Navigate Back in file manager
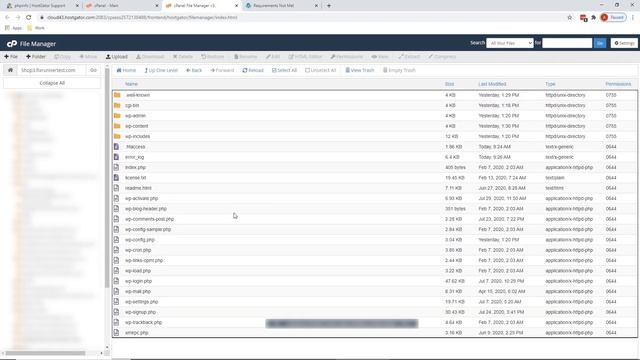The height and width of the screenshot is (360, 640). (194, 70)
